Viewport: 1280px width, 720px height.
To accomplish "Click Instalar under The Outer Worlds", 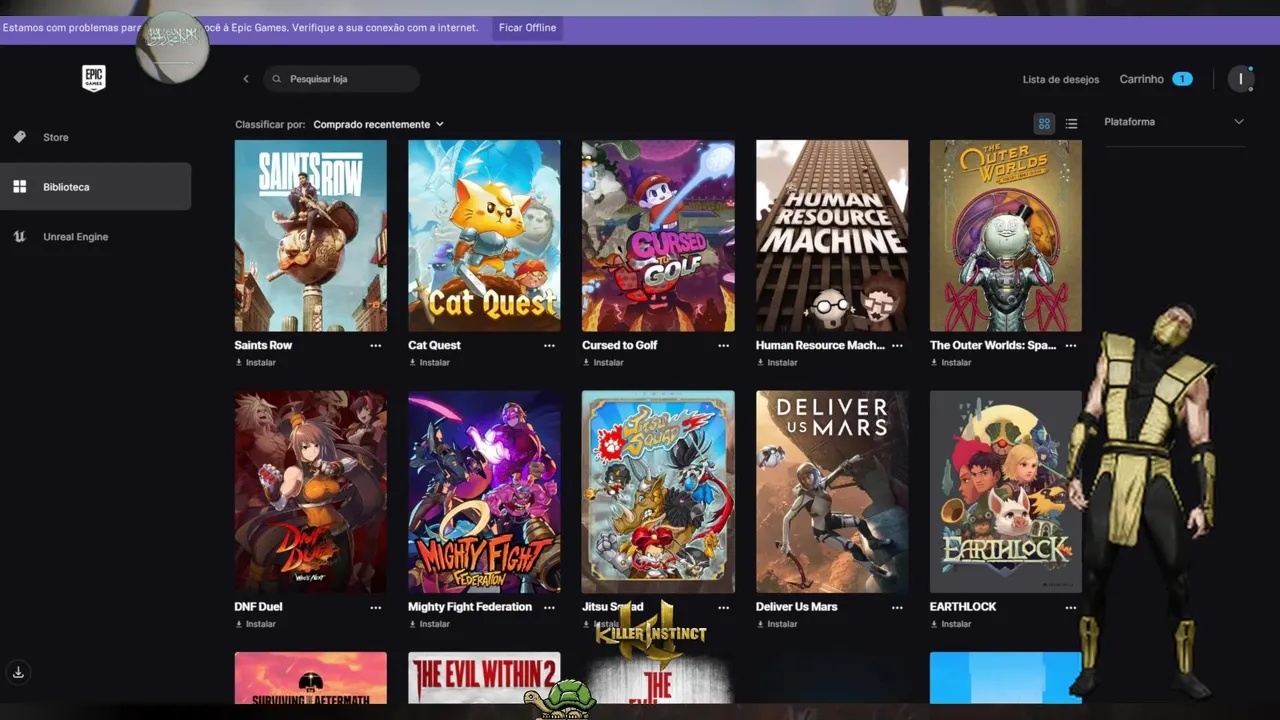I will 952,363.
